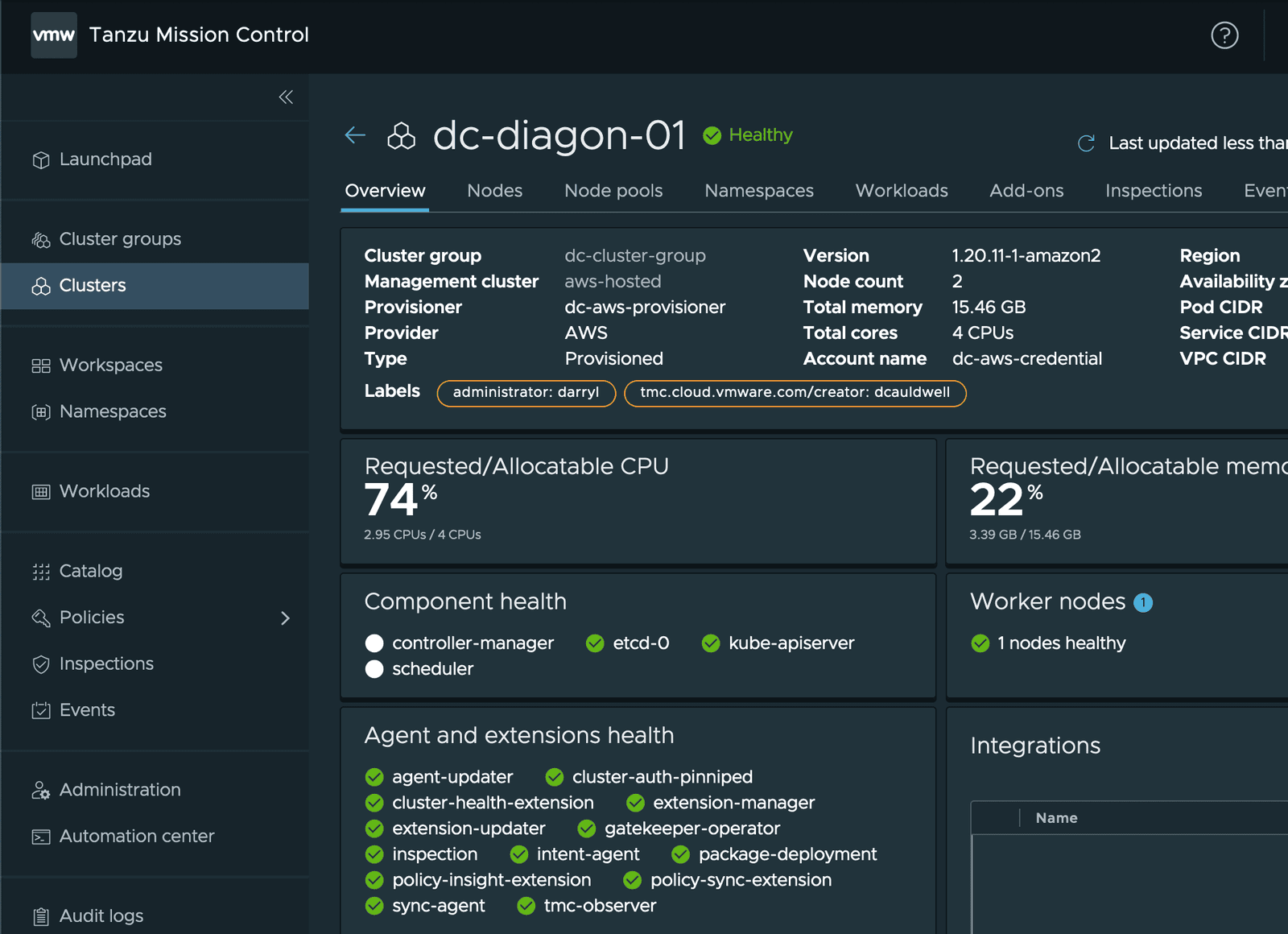
Task: Click the refresh icon near Last updated
Action: (1086, 143)
